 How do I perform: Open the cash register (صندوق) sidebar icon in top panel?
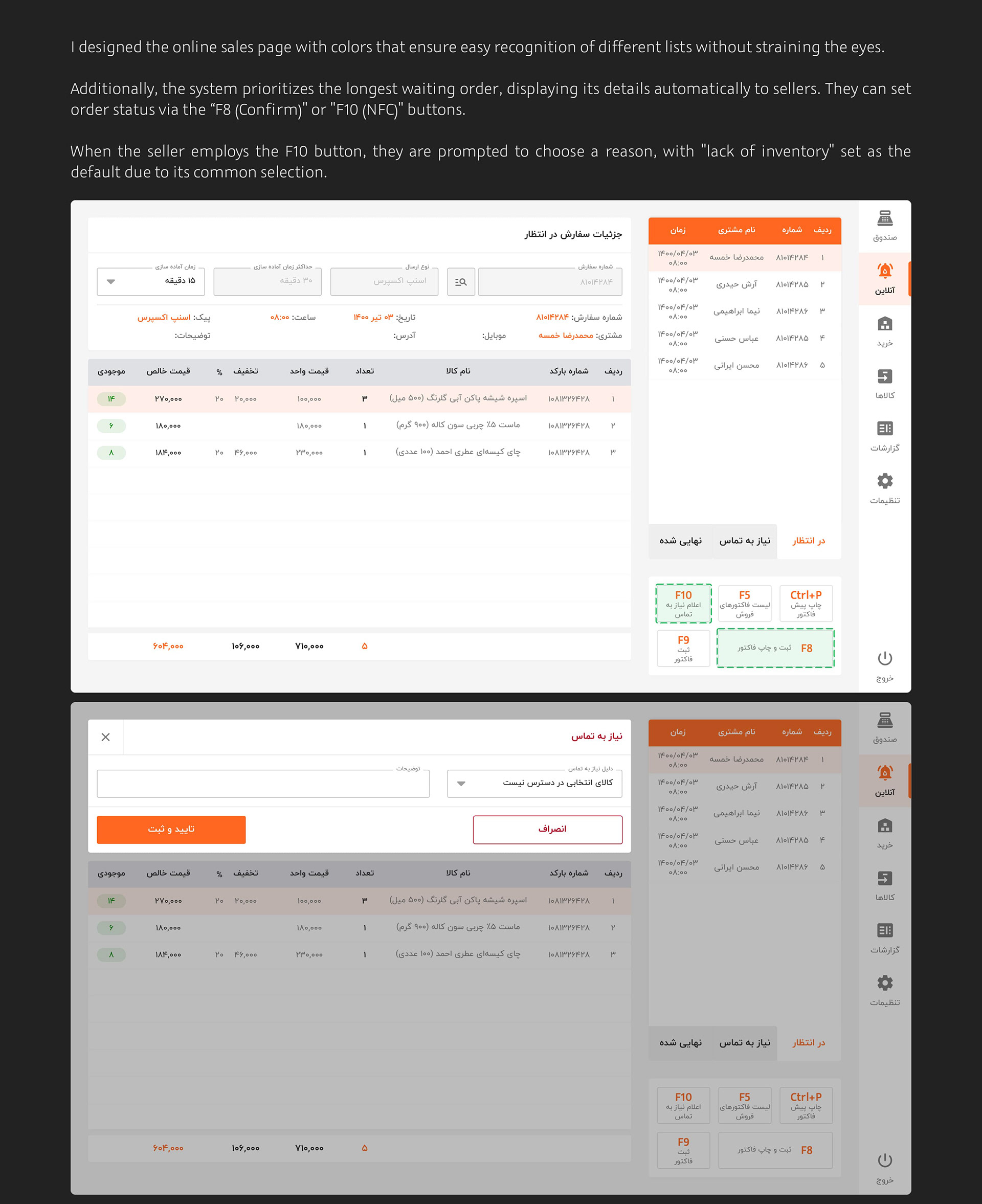click(x=884, y=219)
